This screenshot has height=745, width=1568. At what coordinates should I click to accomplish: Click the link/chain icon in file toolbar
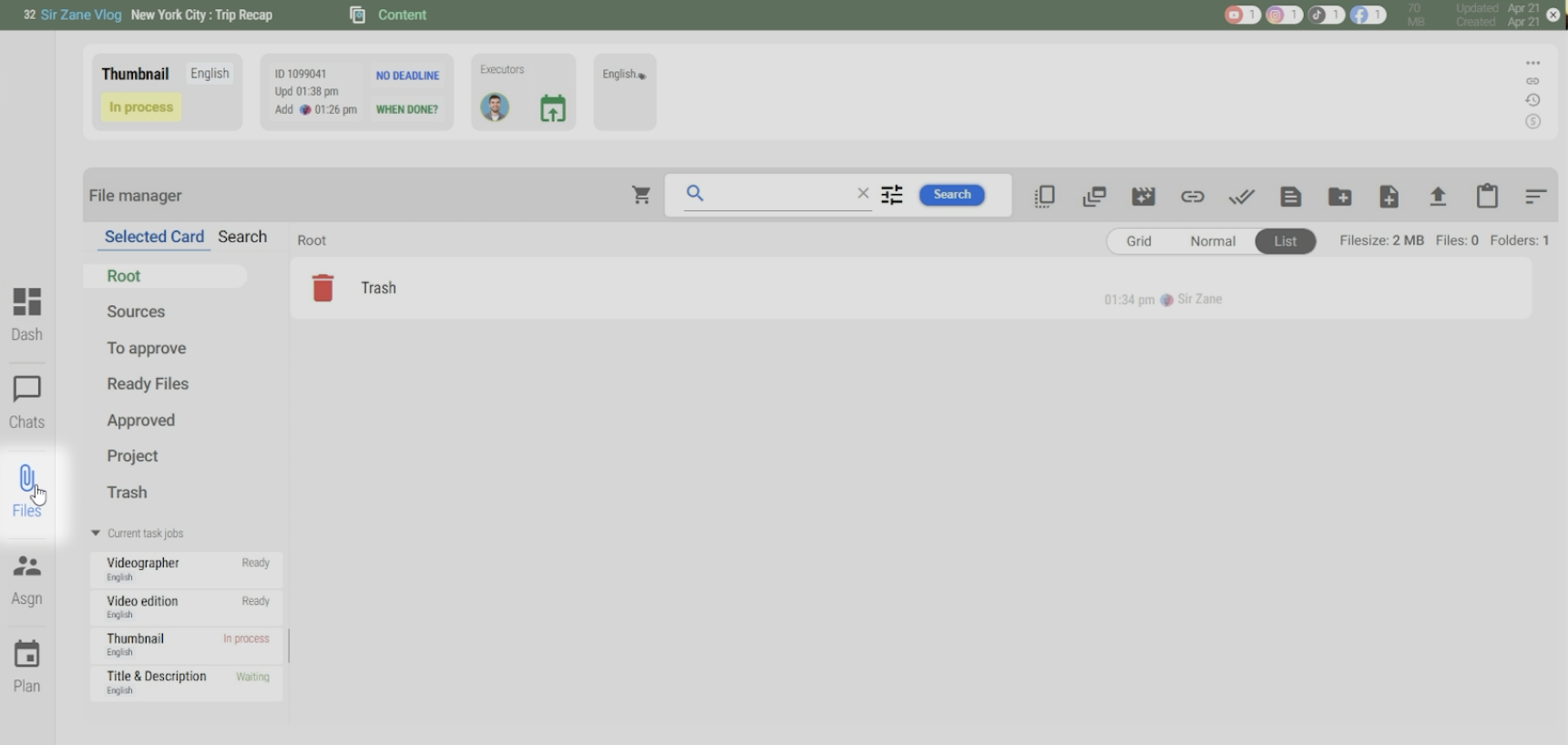pos(1193,197)
